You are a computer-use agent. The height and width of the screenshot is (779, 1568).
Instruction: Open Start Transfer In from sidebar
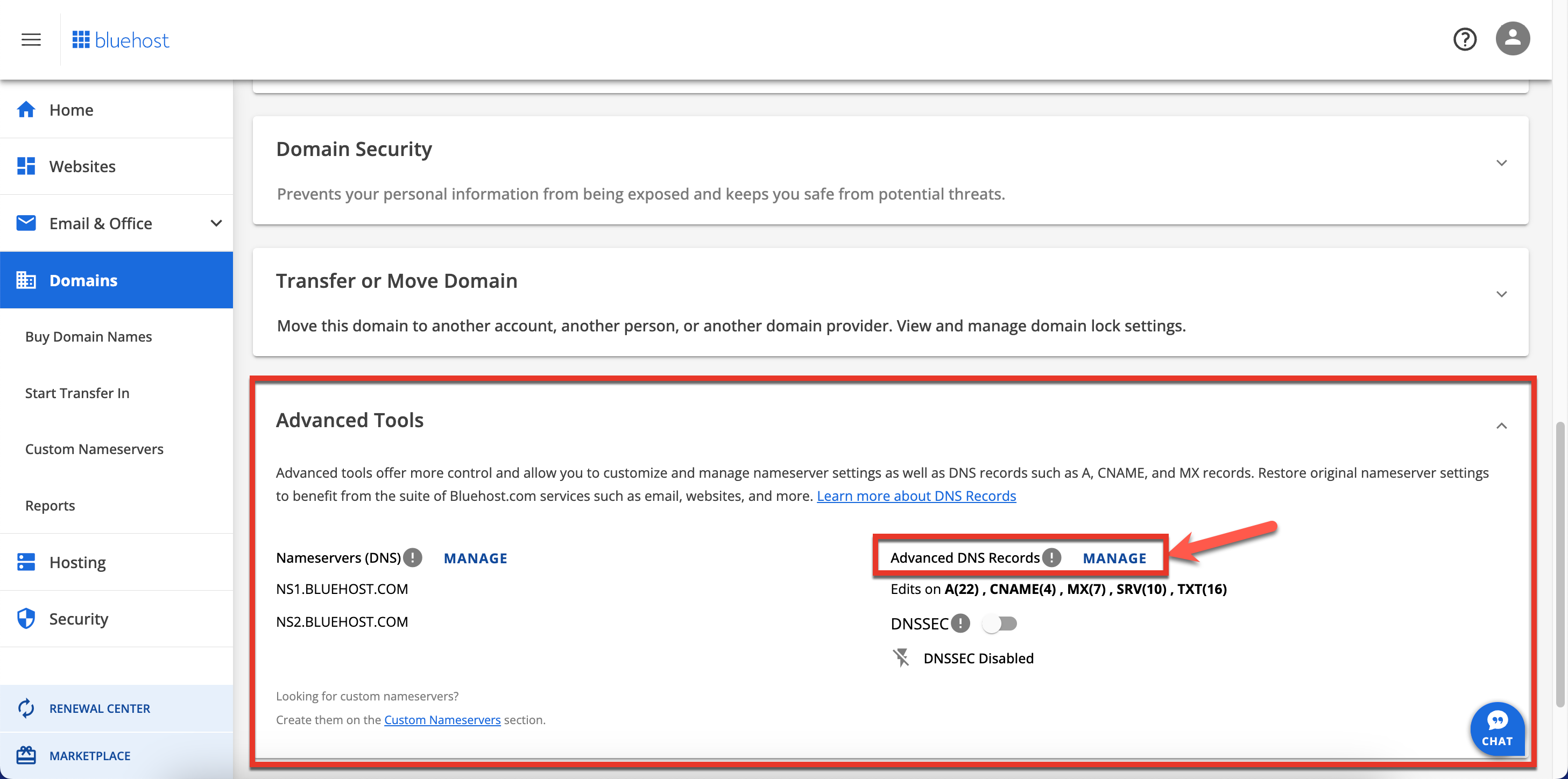[x=77, y=393]
